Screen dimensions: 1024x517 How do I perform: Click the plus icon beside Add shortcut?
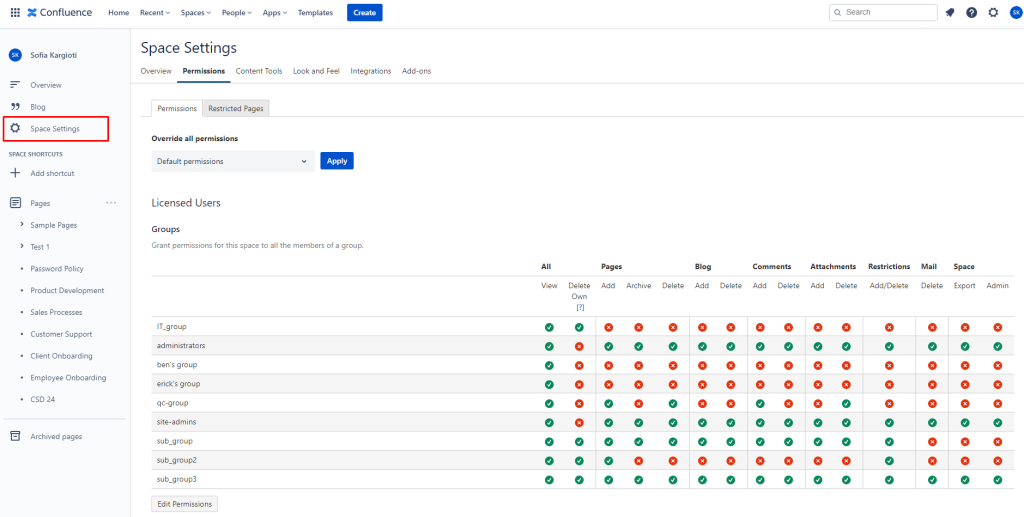click(x=15, y=173)
